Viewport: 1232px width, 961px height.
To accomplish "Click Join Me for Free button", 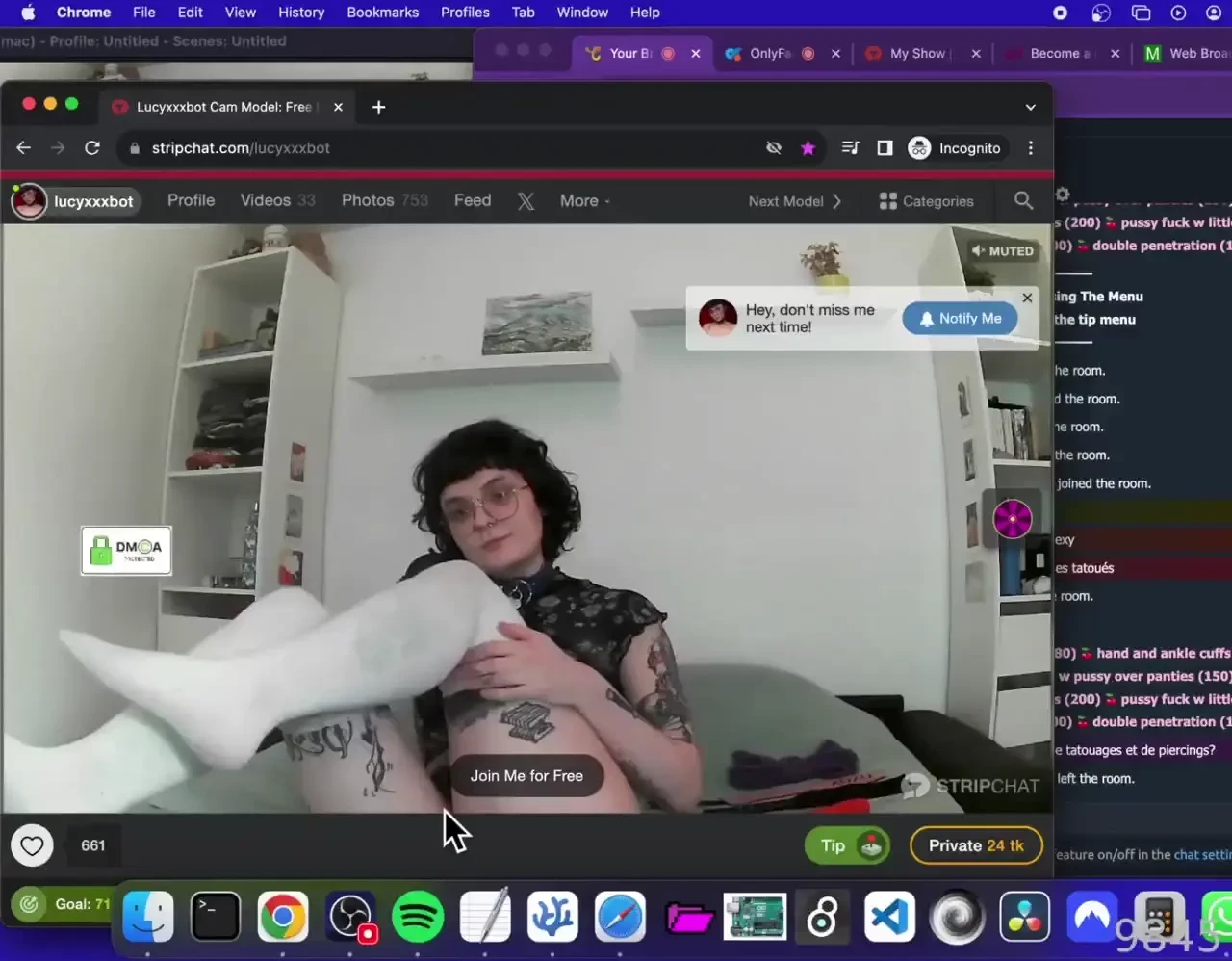I will point(526,775).
